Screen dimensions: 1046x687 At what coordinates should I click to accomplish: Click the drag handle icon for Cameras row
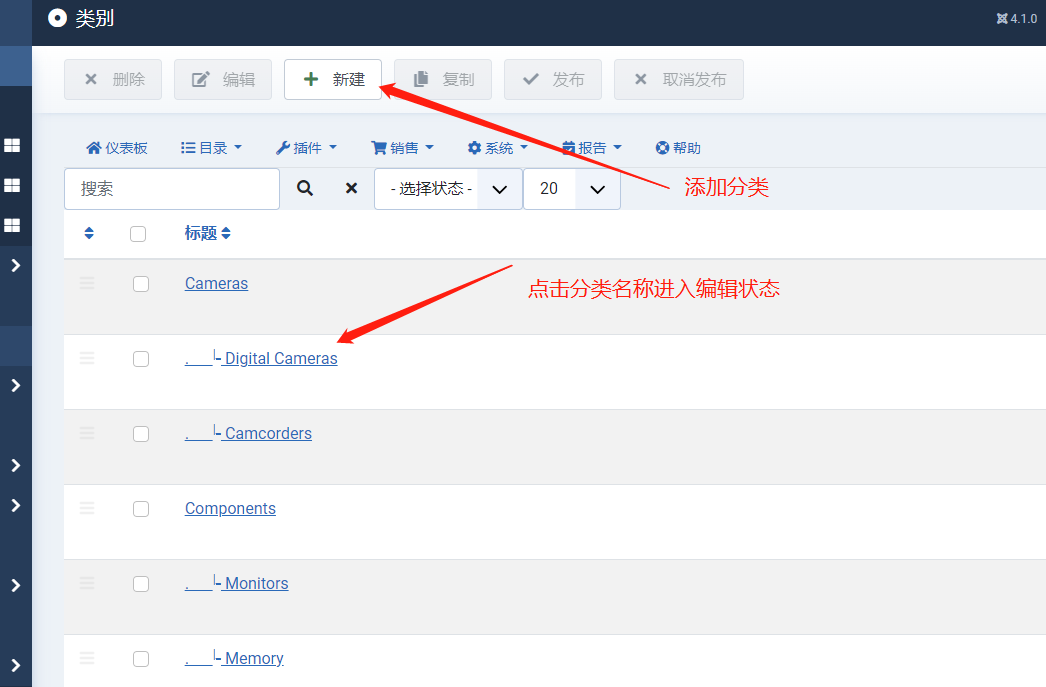[87, 284]
